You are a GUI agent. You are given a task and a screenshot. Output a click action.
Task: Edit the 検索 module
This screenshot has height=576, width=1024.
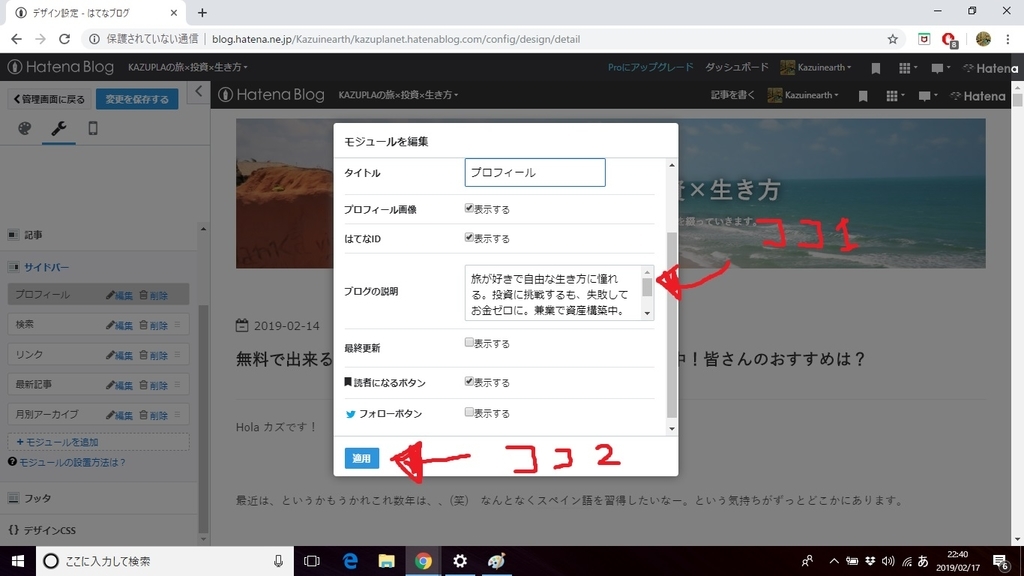pos(120,325)
